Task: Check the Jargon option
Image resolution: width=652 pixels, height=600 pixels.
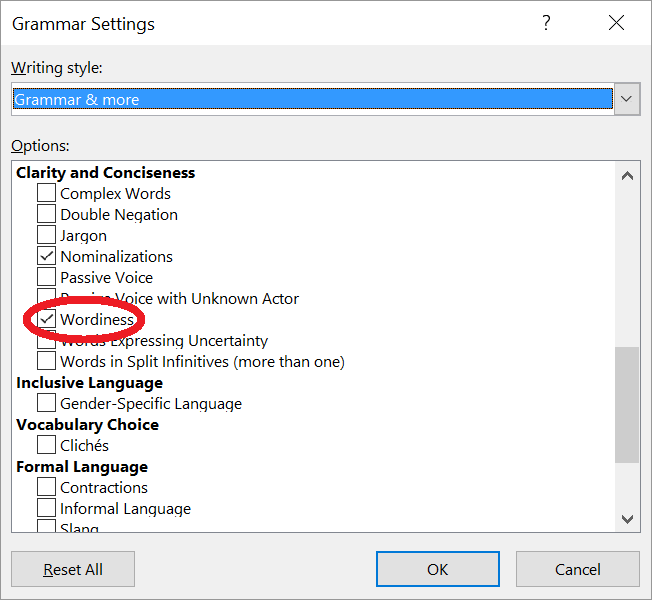Action: [46, 235]
